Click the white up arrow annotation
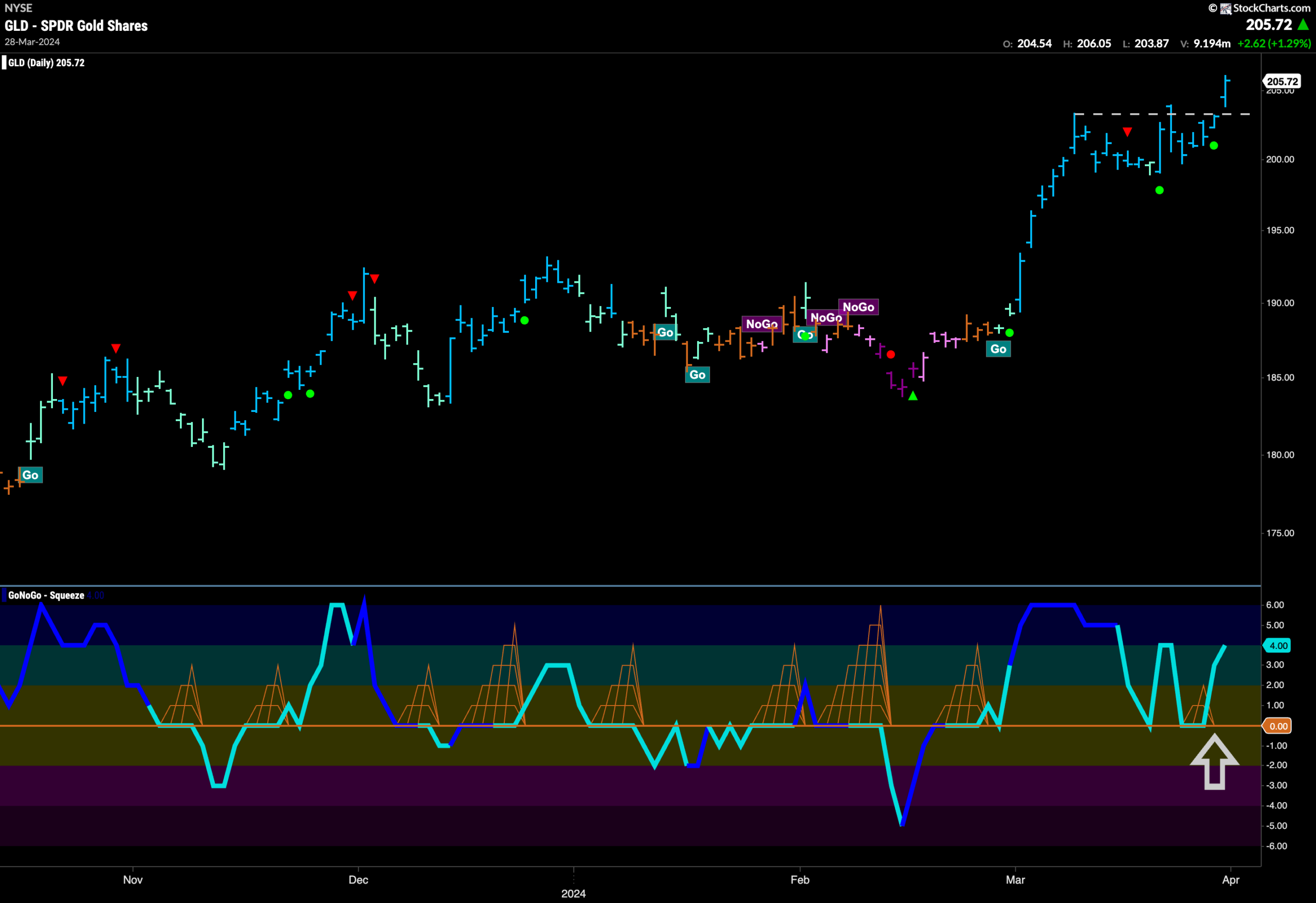 click(1214, 762)
